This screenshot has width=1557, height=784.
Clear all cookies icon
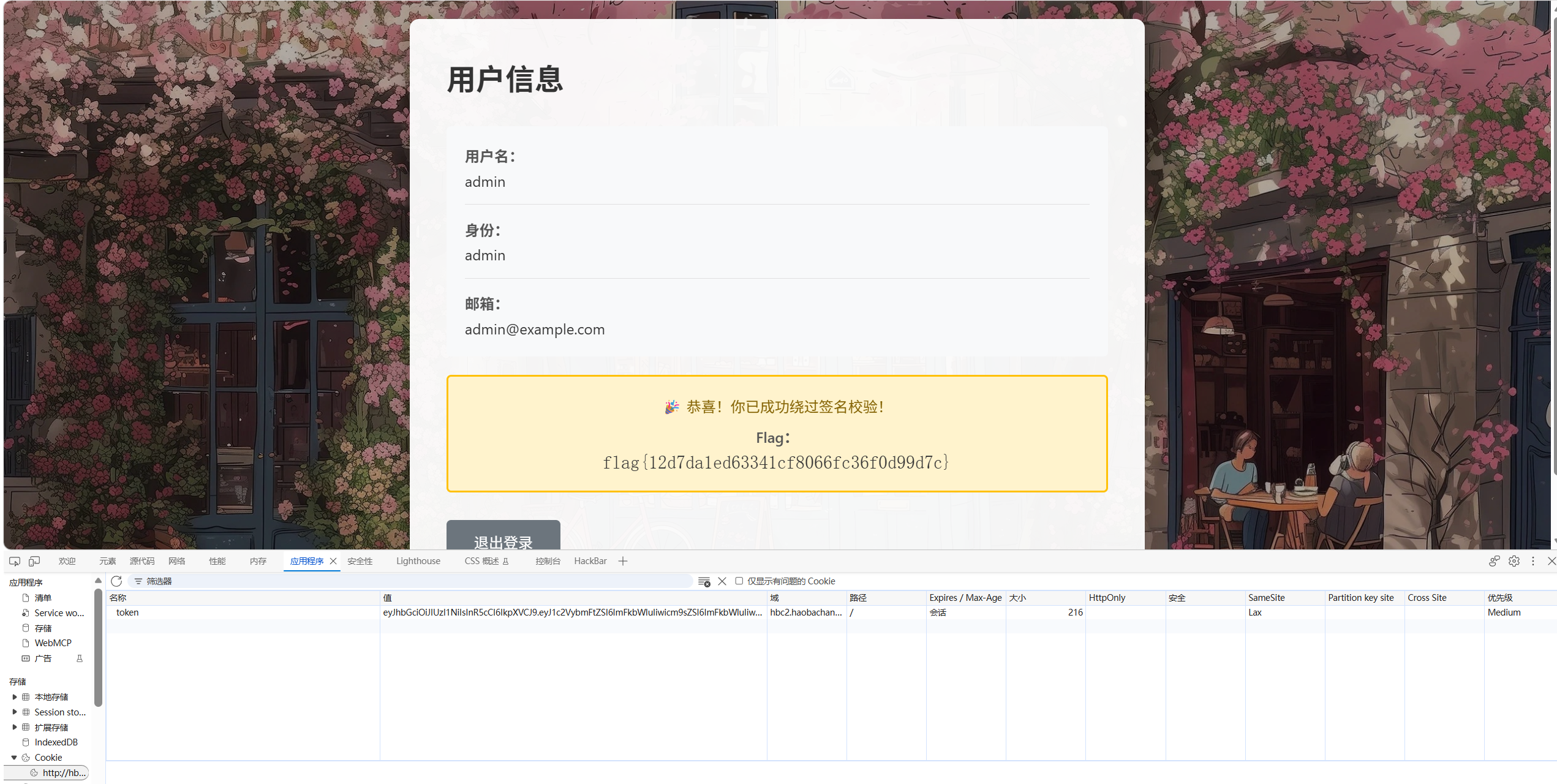pos(704,581)
